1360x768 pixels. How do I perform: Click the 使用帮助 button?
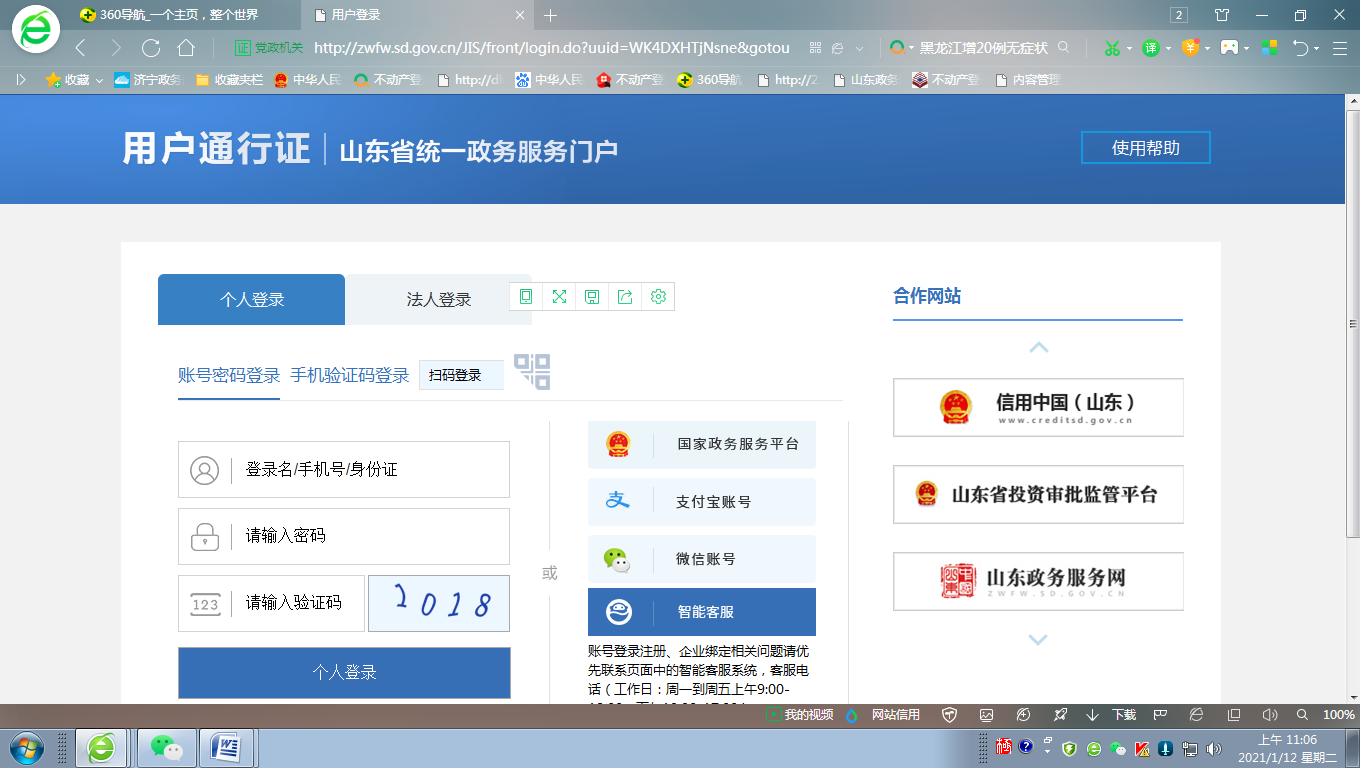coord(1145,148)
